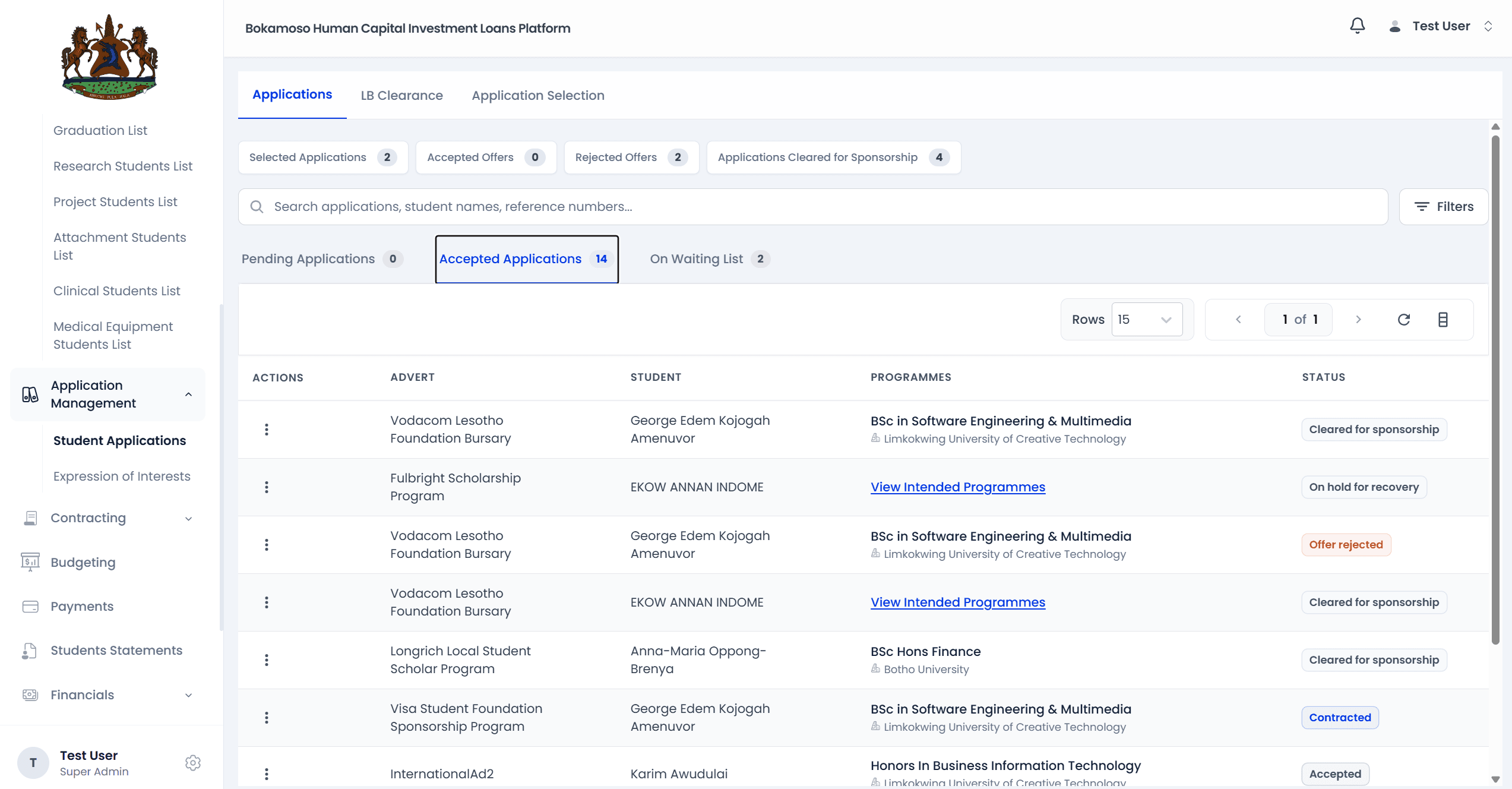Open the notifications bell

(x=1357, y=26)
